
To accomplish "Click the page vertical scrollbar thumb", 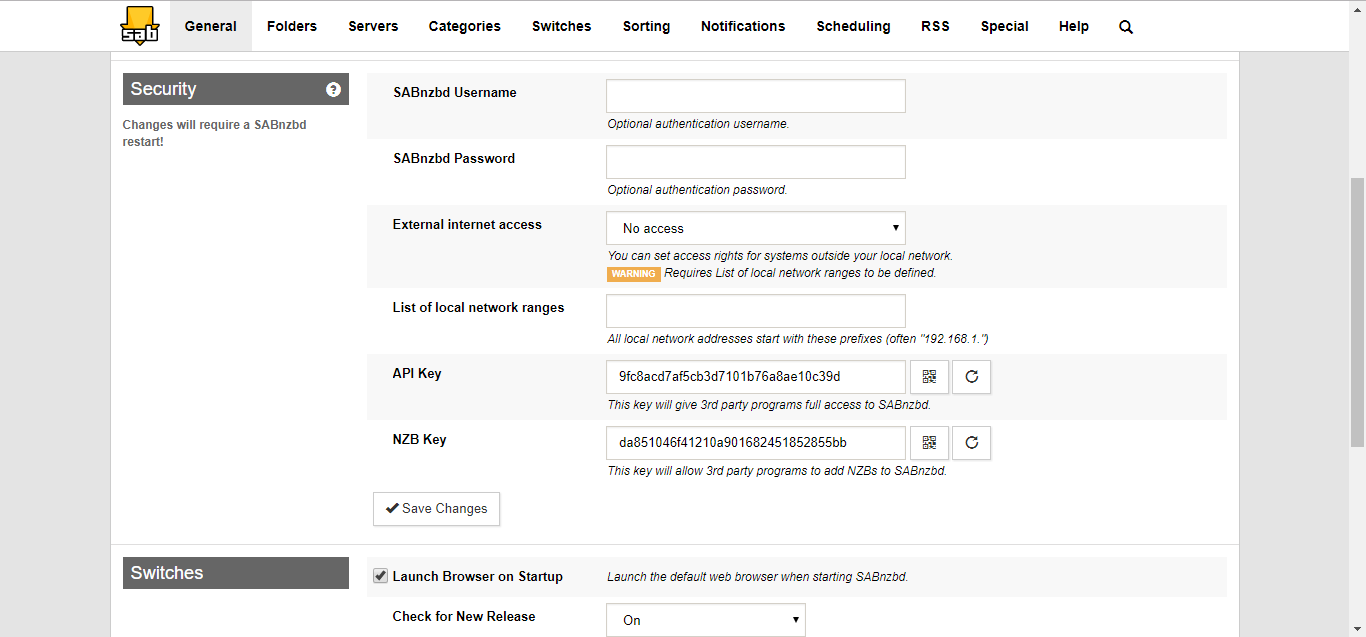I will (x=1357, y=312).
